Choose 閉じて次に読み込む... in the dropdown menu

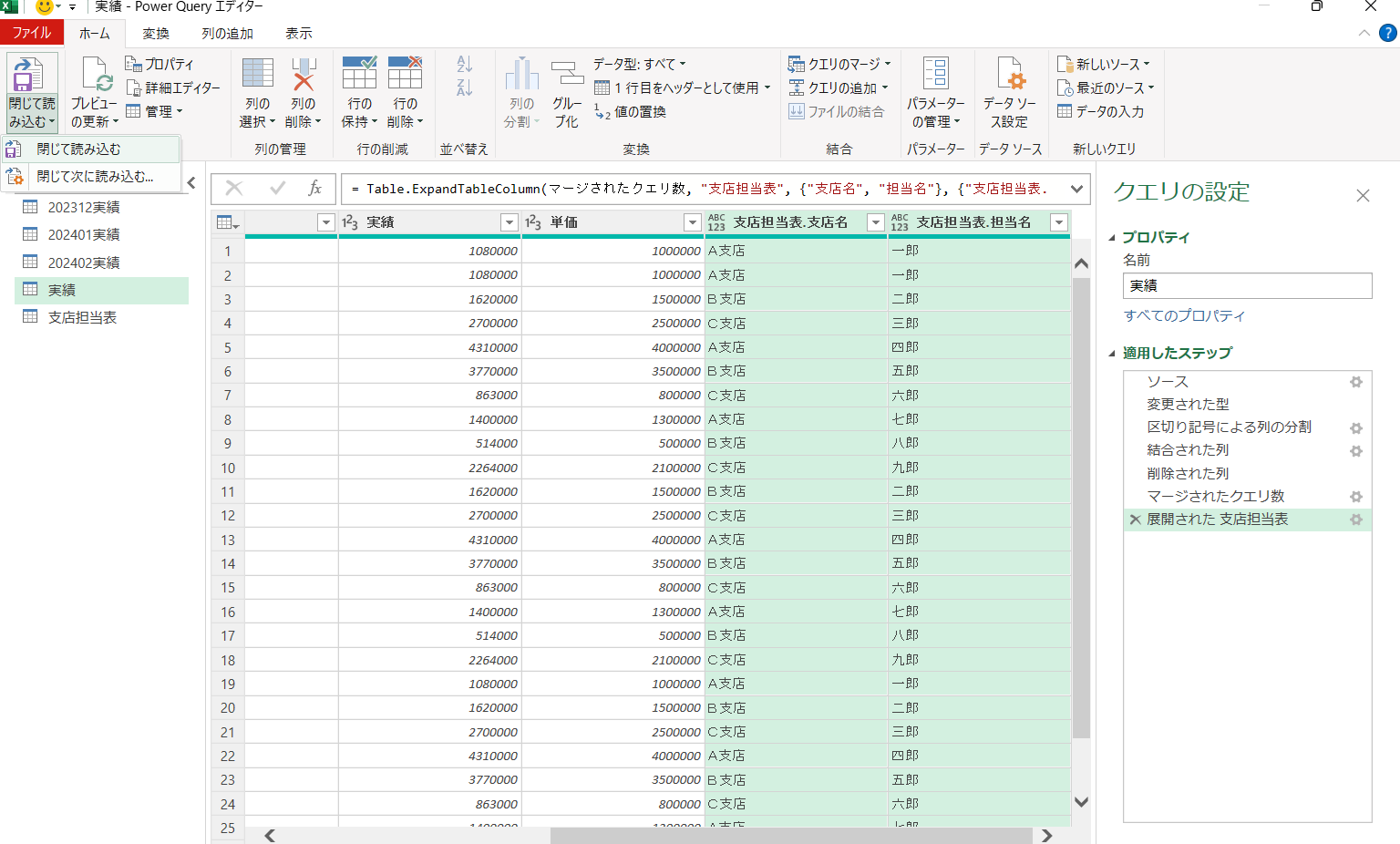pos(91,177)
